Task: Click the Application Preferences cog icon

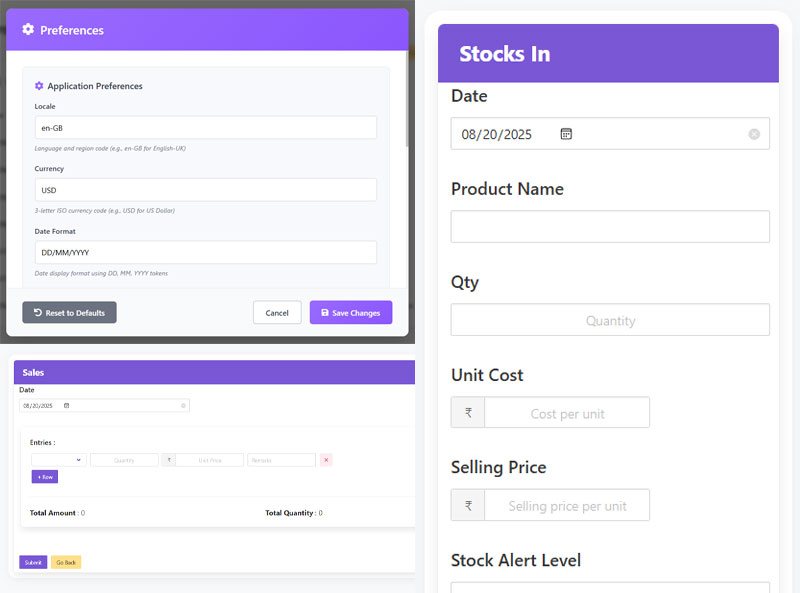Action: pos(39,86)
